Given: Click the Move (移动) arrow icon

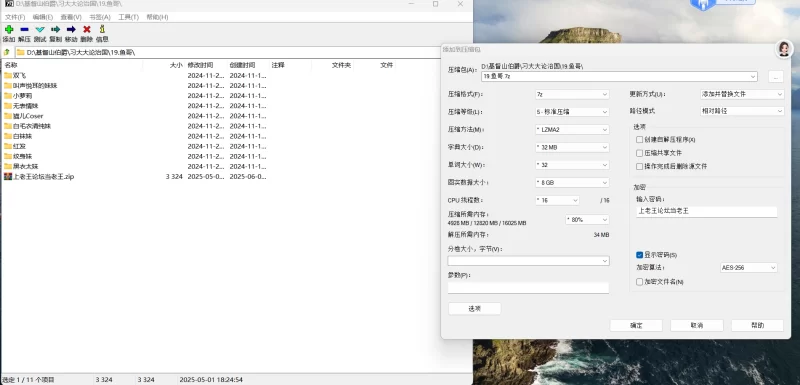Looking at the screenshot, I should [x=71, y=30].
